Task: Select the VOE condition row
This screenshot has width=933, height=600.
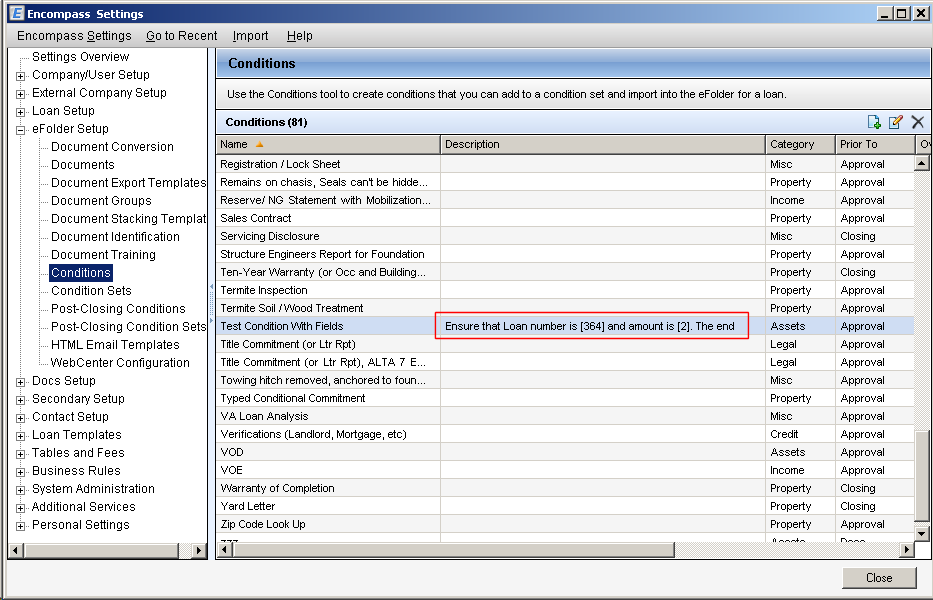Action: (565, 470)
